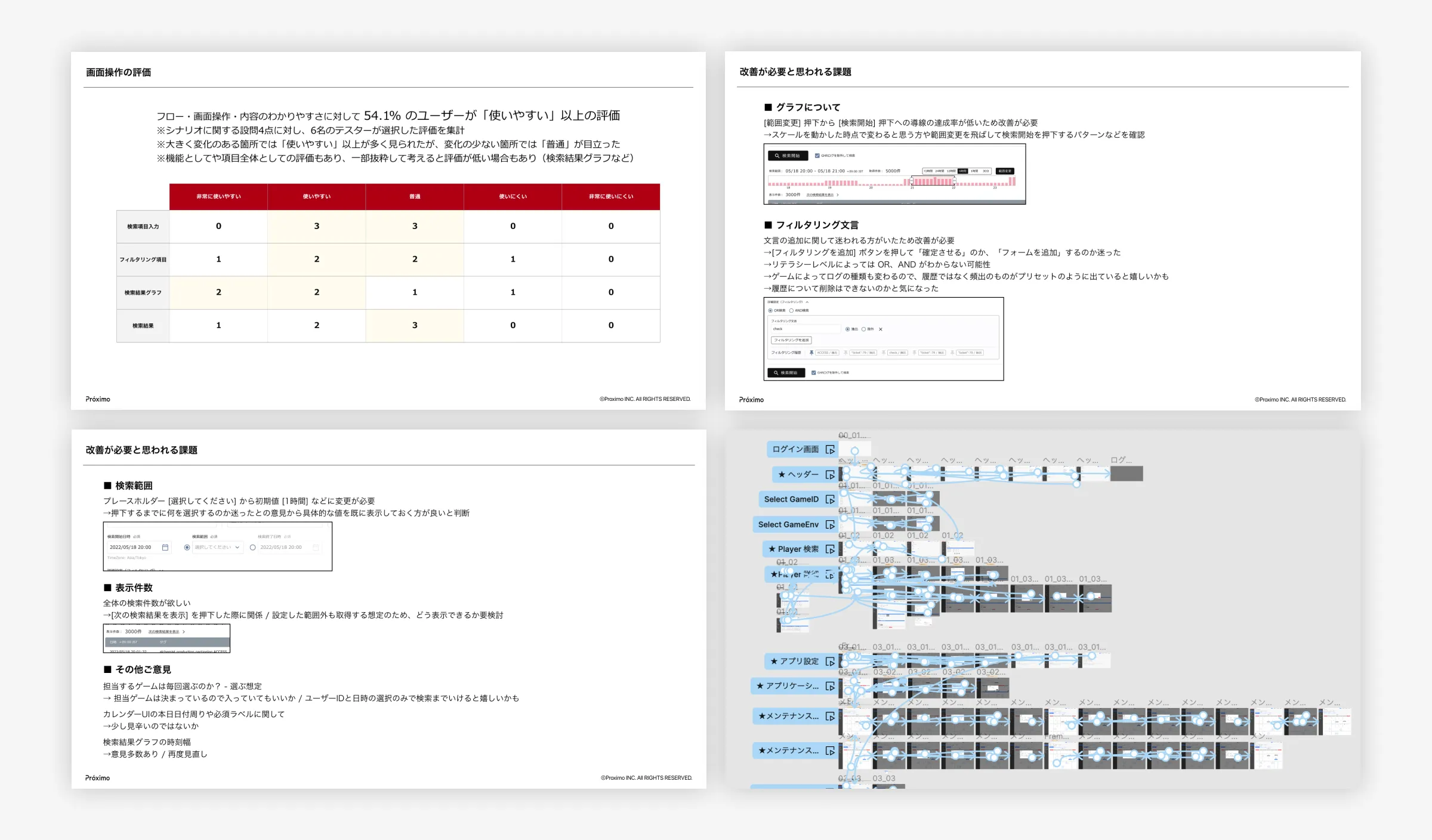The image size is (1432, 840).
Task: Collapse 詳細設定 (フィルタリング) chevron
Action: click(x=807, y=302)
